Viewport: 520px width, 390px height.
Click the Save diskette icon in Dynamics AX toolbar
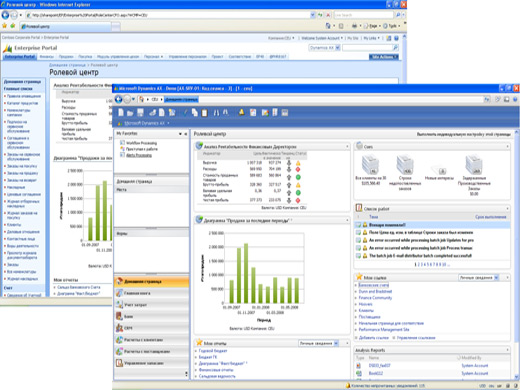pos(140,112)
